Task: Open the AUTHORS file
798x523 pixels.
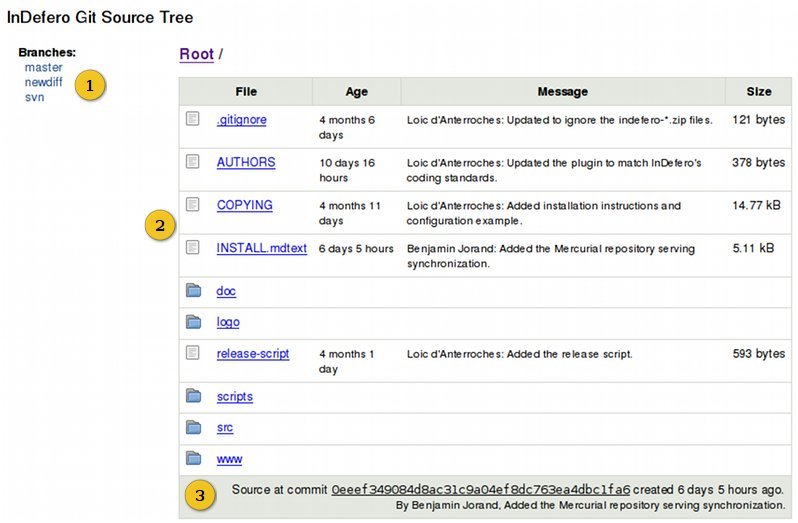Action: click(246, 162)
